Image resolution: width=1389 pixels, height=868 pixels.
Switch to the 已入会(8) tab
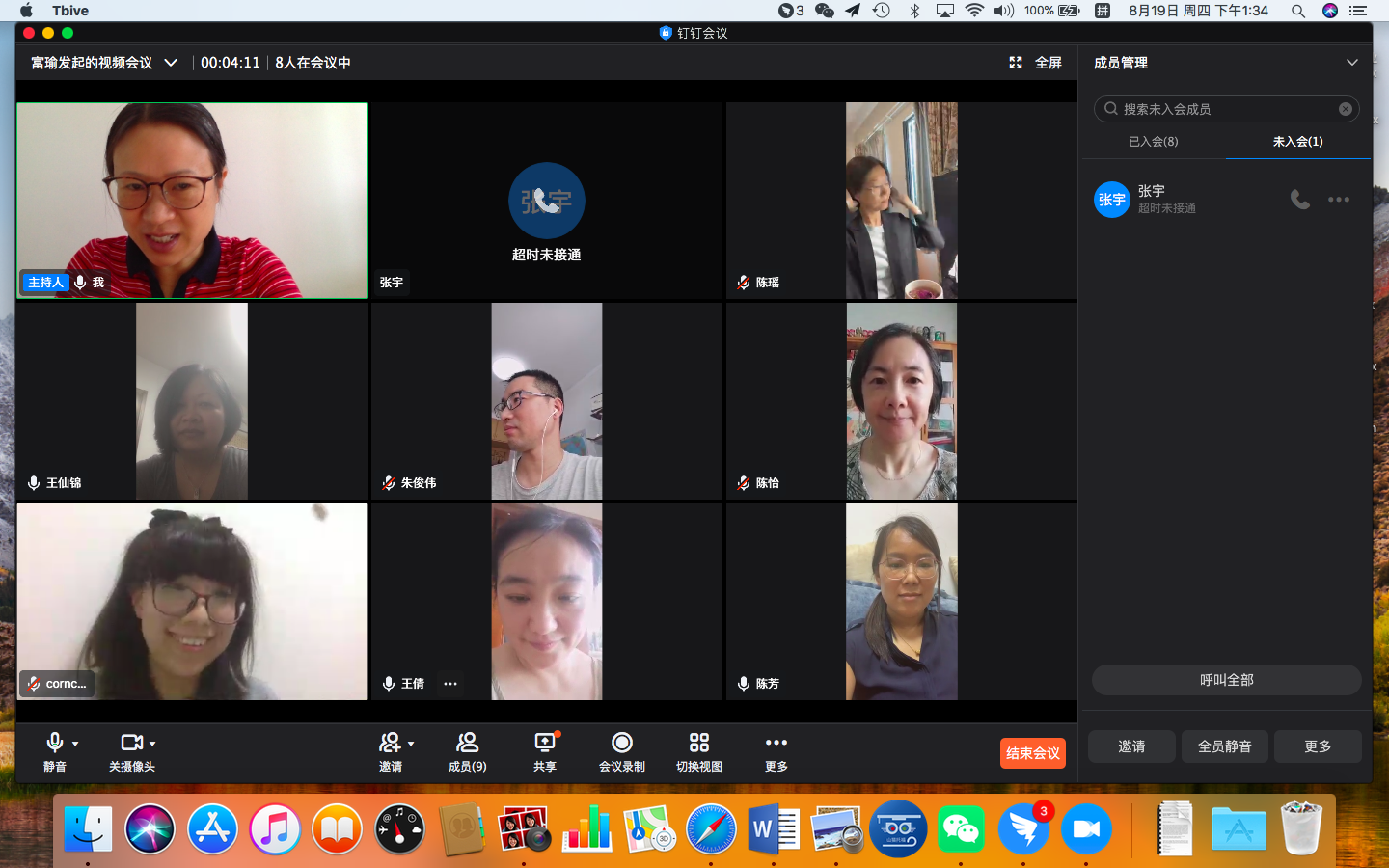coord(1154,141)
